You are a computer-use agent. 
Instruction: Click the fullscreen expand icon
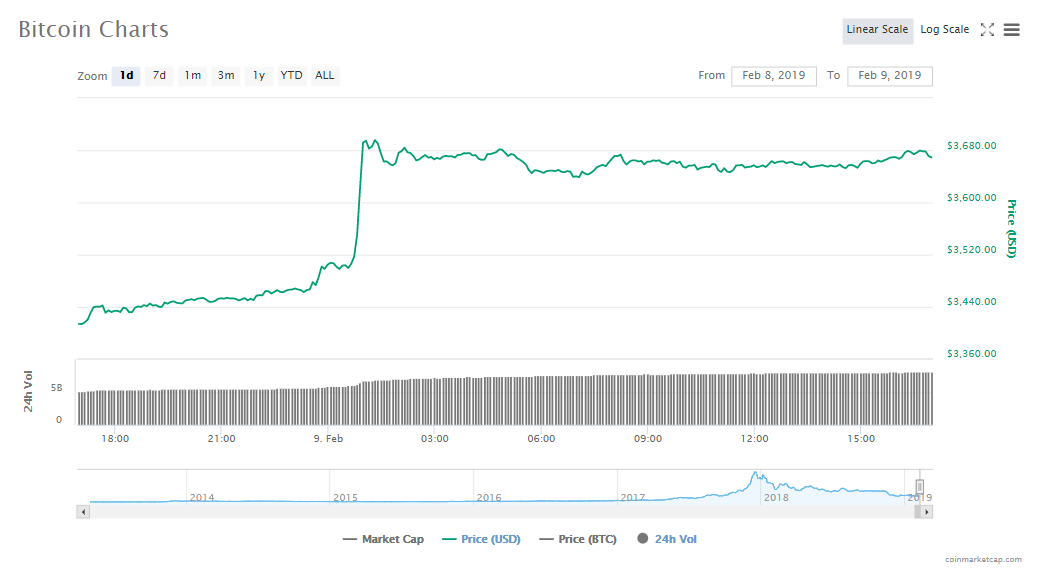(x=987, y=30)
